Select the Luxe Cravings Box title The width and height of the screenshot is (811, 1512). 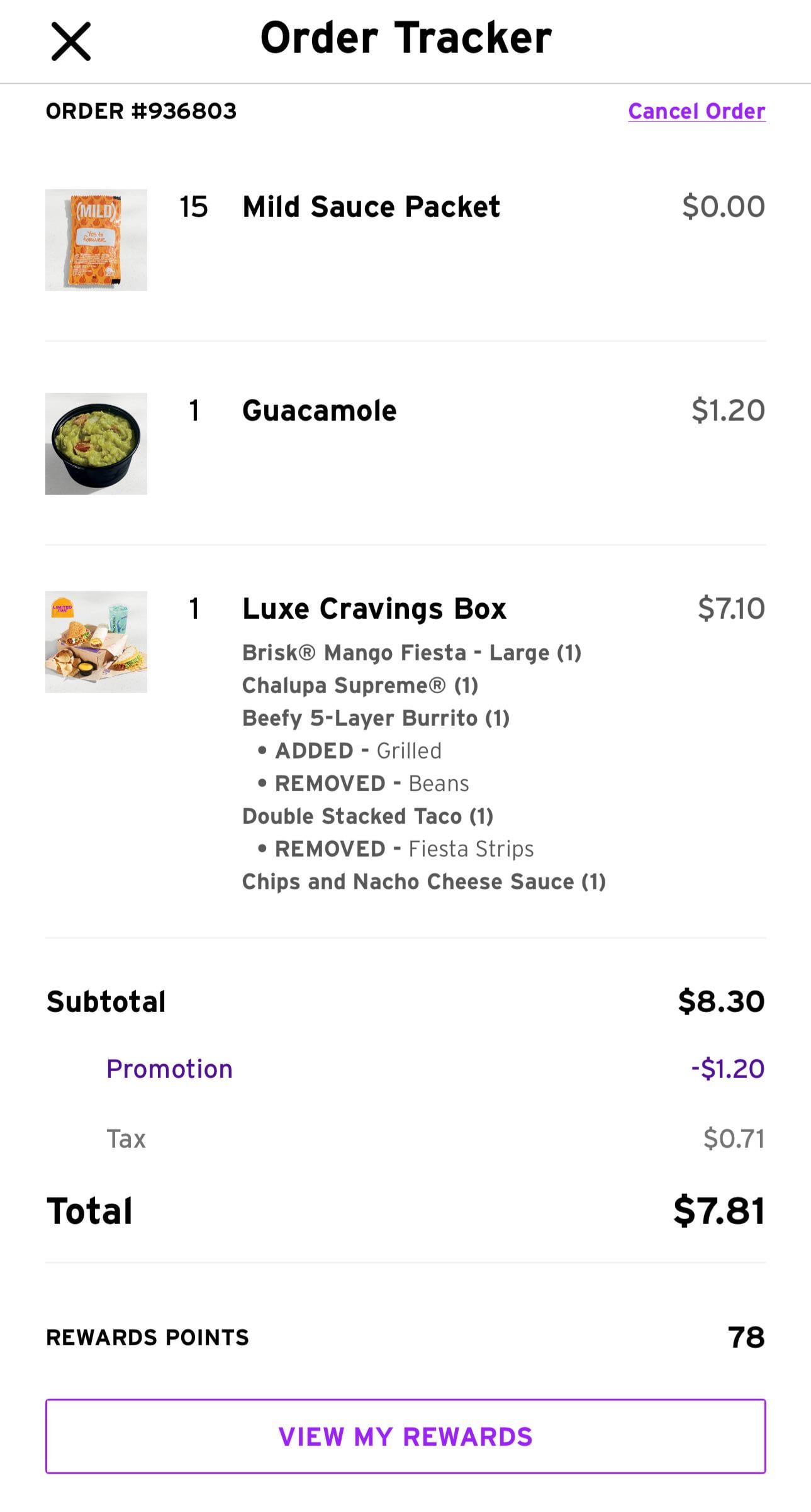point(374,609)
